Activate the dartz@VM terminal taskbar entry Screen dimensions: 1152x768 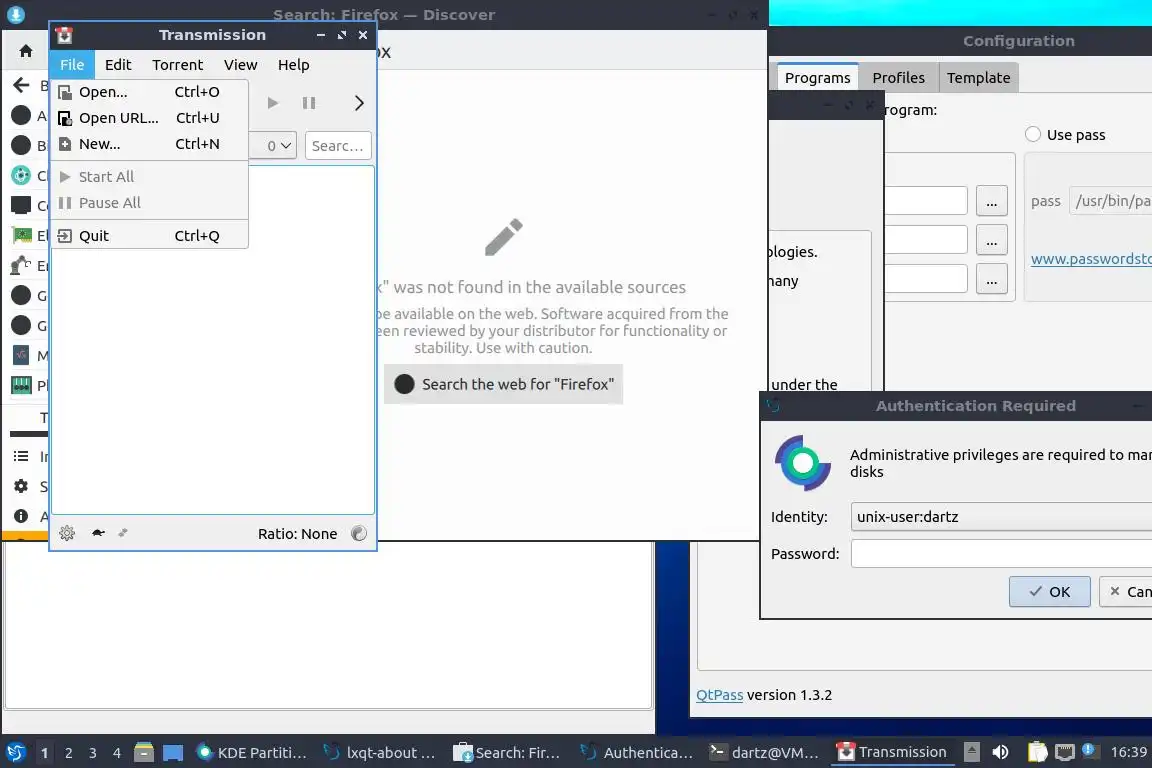click(763, 753)
